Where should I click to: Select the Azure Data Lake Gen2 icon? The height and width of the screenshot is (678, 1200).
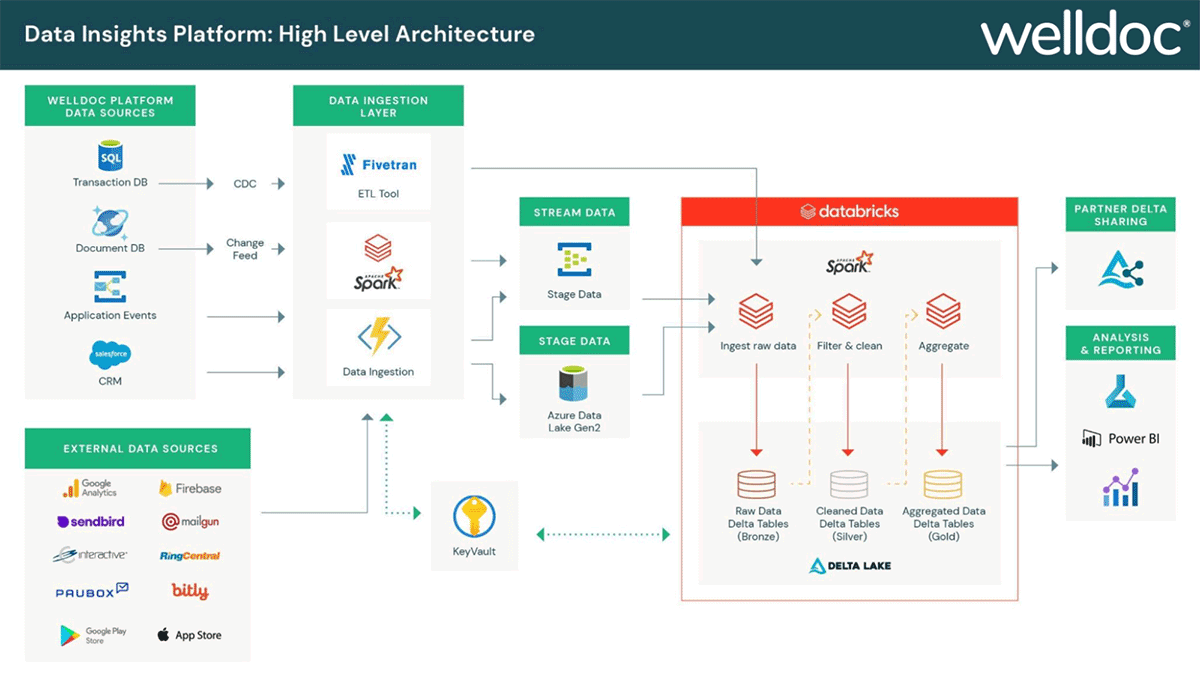coord(574,384)
